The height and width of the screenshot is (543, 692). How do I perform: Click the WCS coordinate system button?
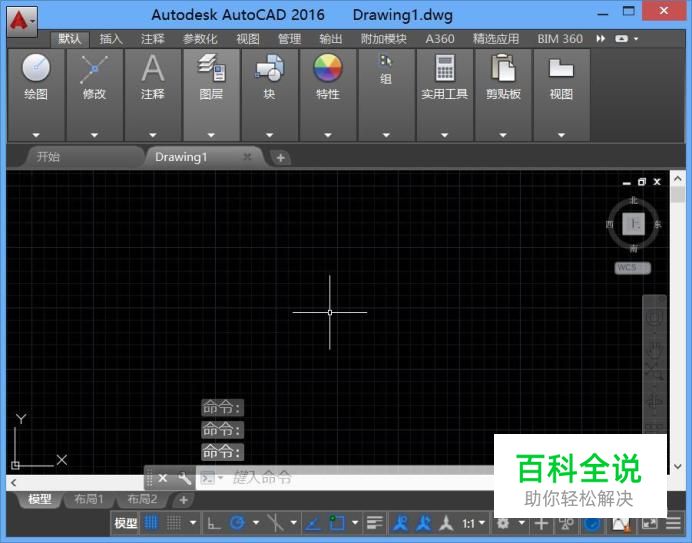[x=632, y=268]
